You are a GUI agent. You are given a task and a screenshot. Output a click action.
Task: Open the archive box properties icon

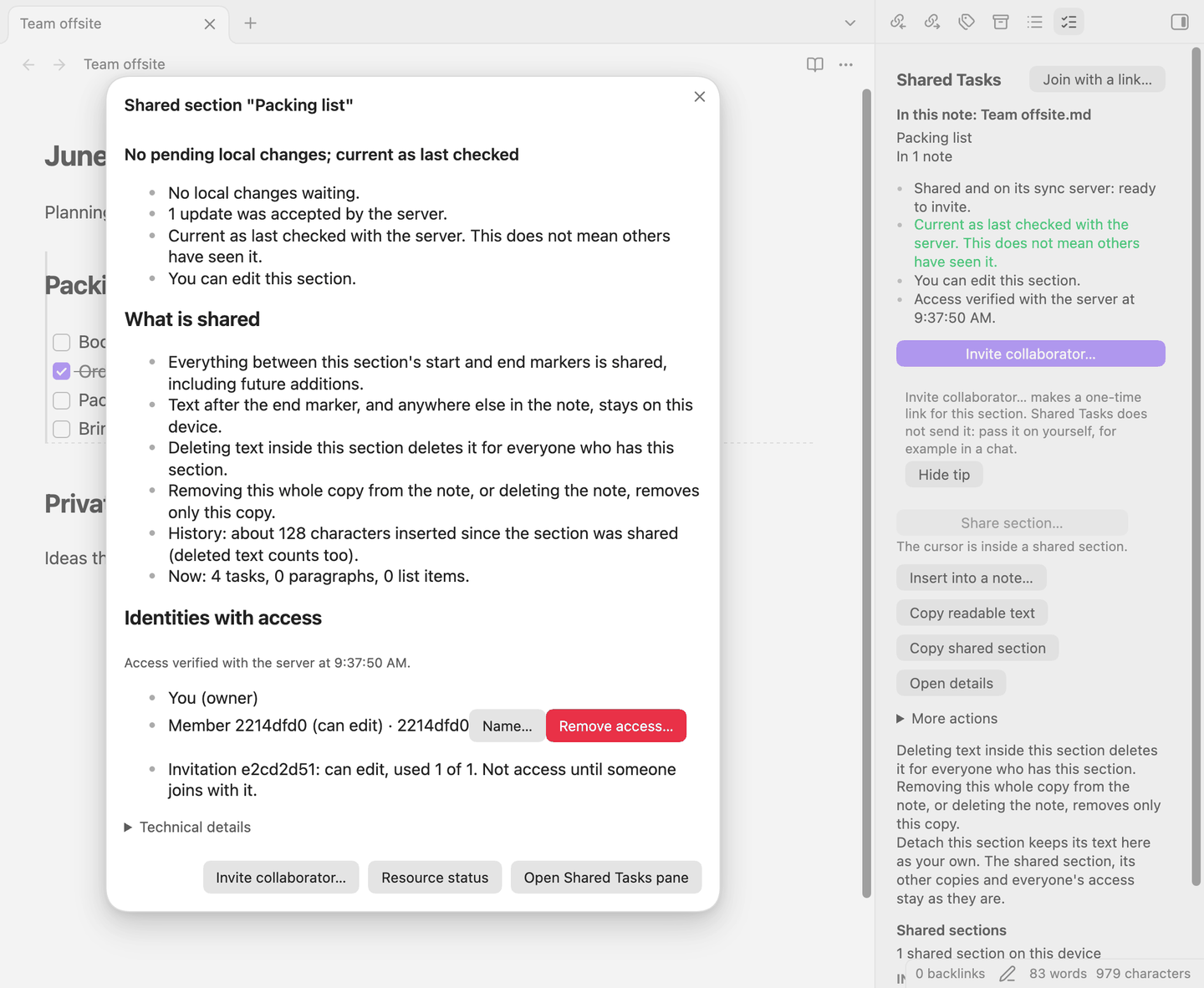coord(1001,22)
